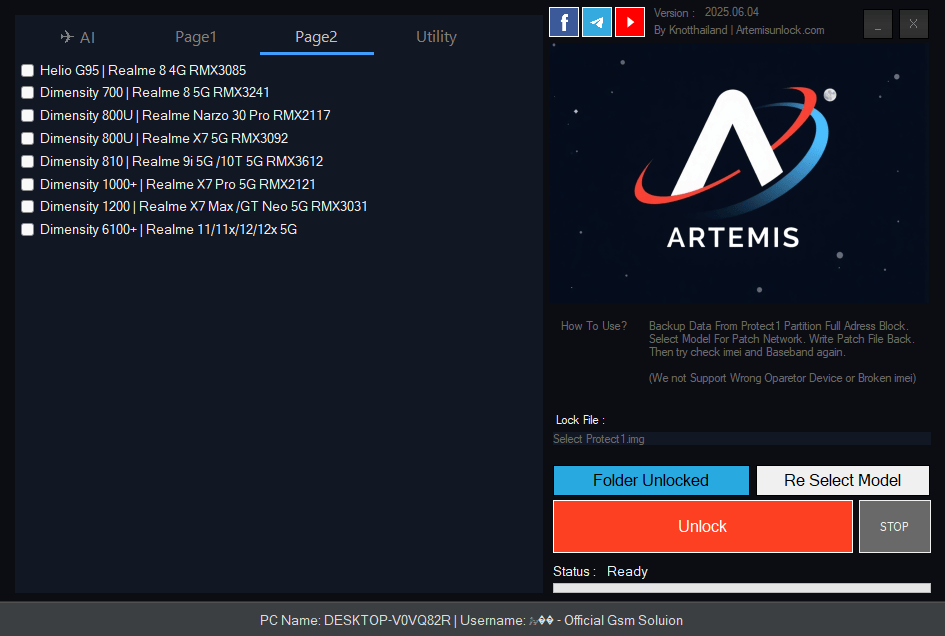
Task: Enable Dimensity 6100+ Realme 11 5G option
Action: 27,229
